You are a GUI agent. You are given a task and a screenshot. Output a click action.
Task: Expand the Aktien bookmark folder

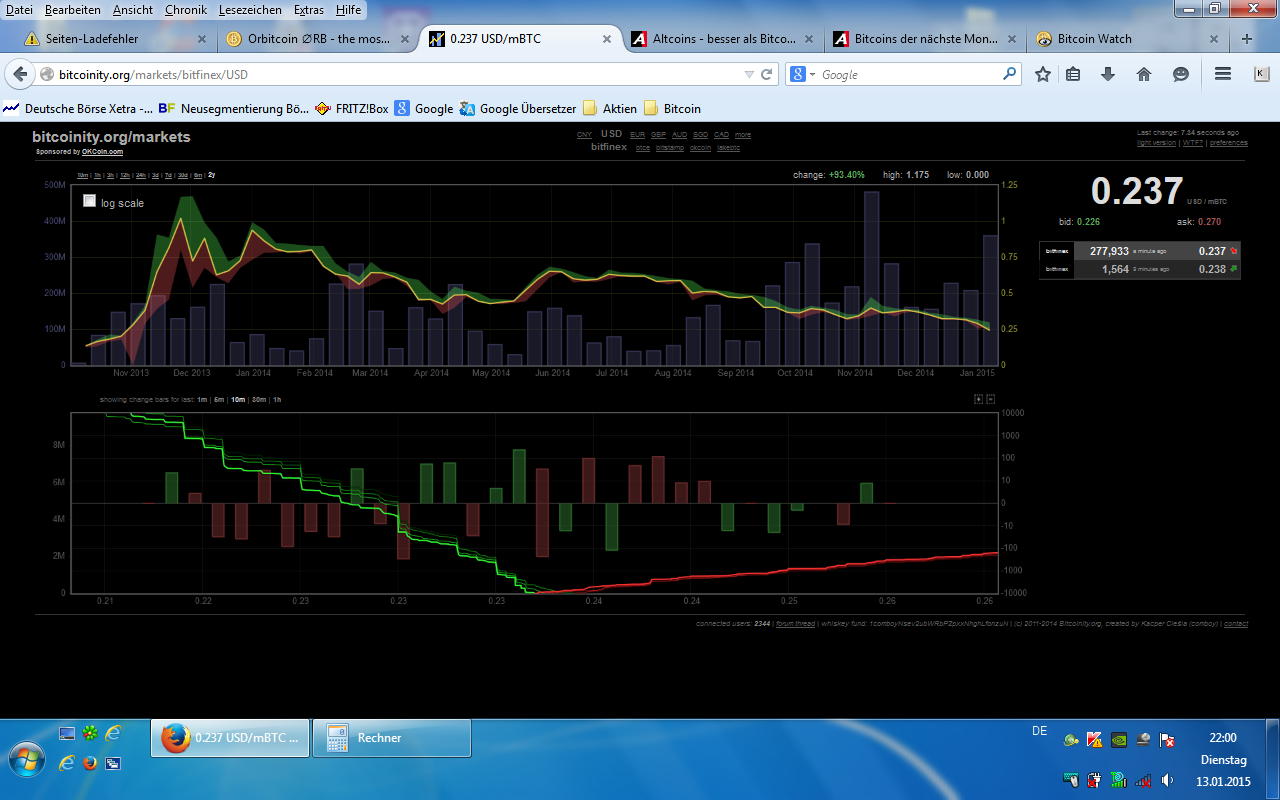[609, 109]
